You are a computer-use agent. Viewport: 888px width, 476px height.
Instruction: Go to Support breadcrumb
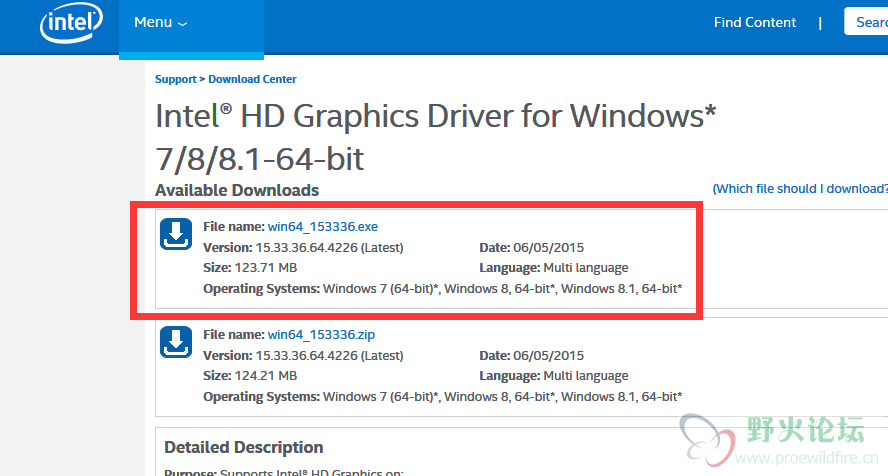[x=176, y=79]
